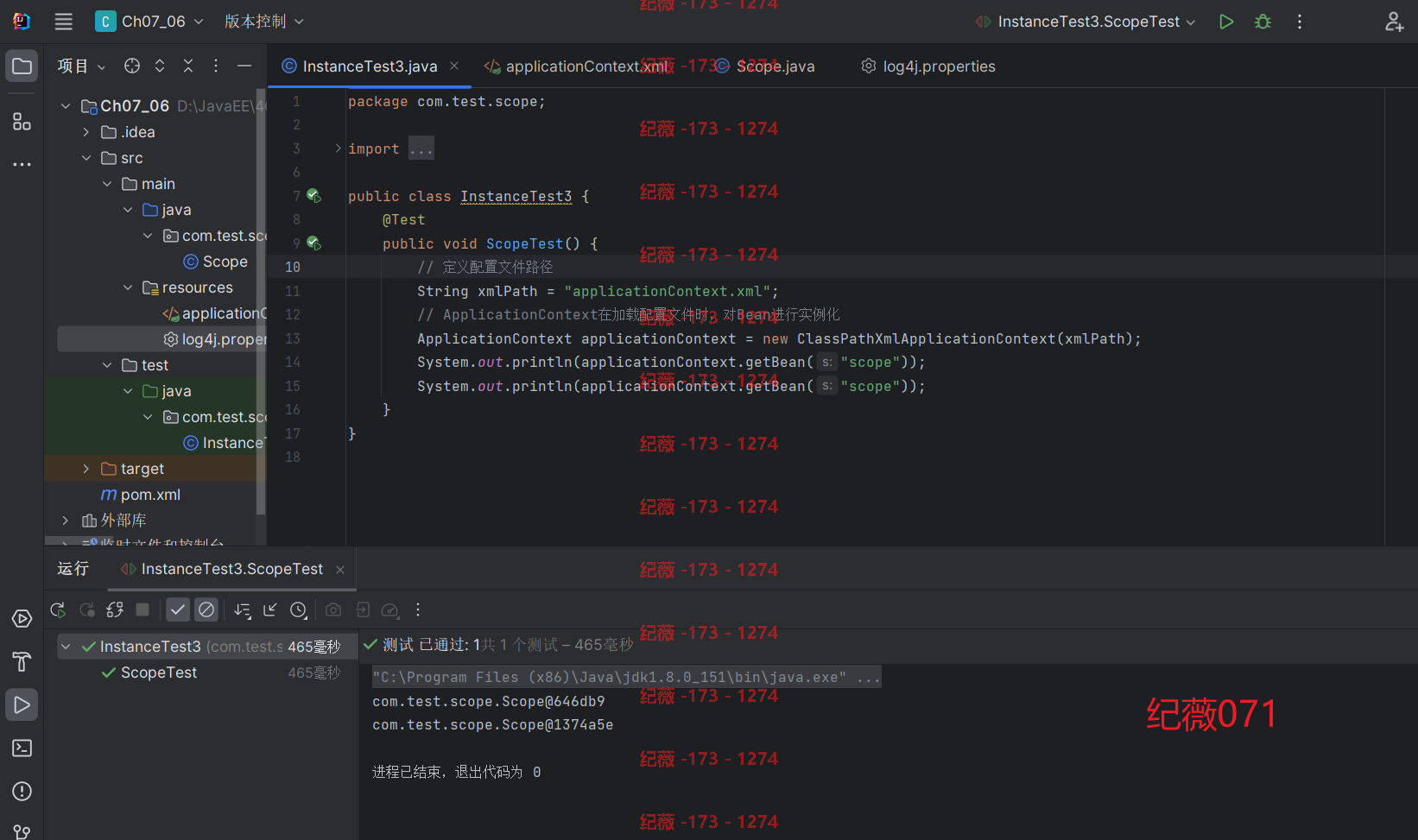Stop the running process button
Screen dimensions: 1418x840
pos(142,609)
